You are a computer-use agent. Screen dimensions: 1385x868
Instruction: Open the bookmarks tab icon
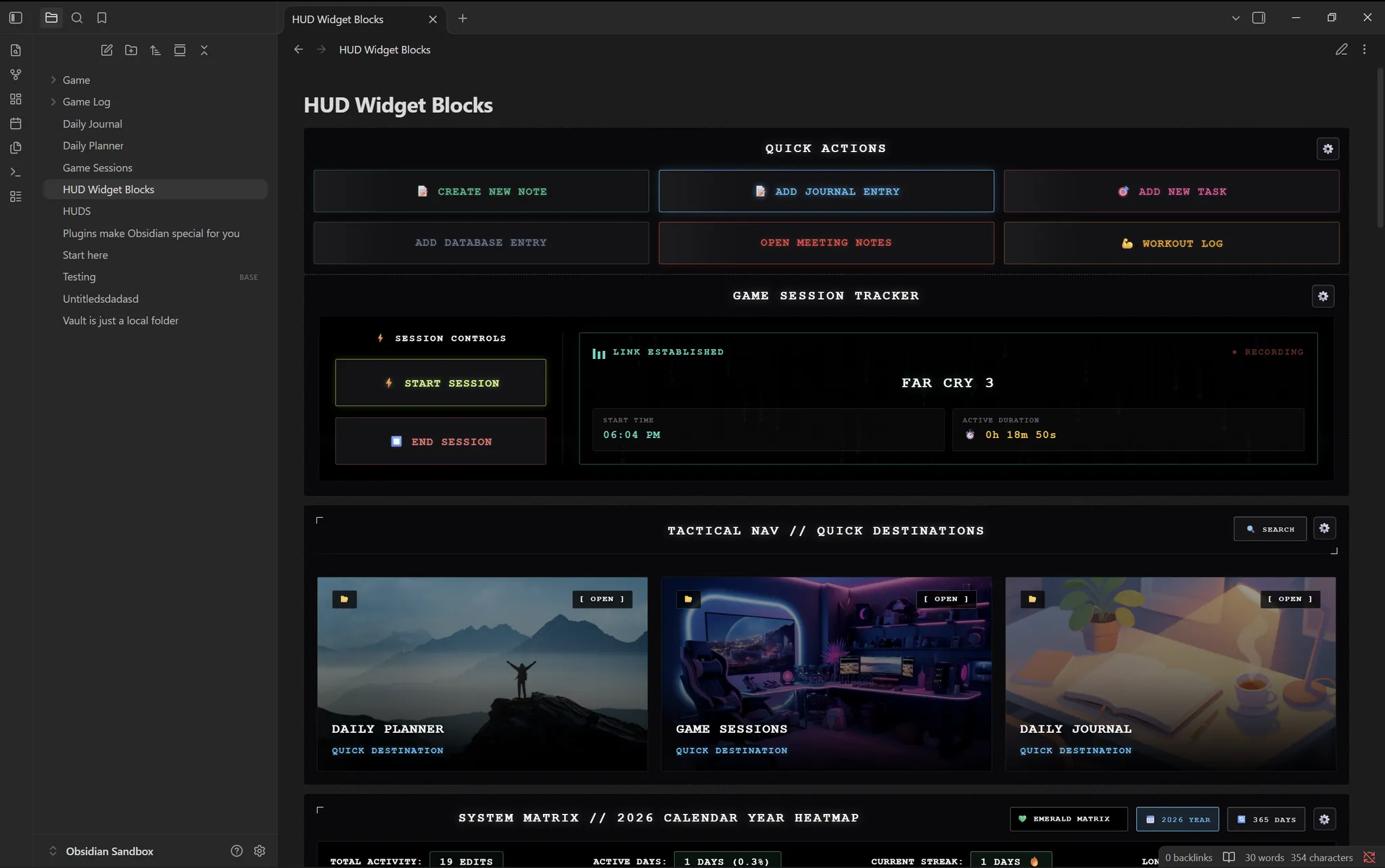[x=102, y=18]
